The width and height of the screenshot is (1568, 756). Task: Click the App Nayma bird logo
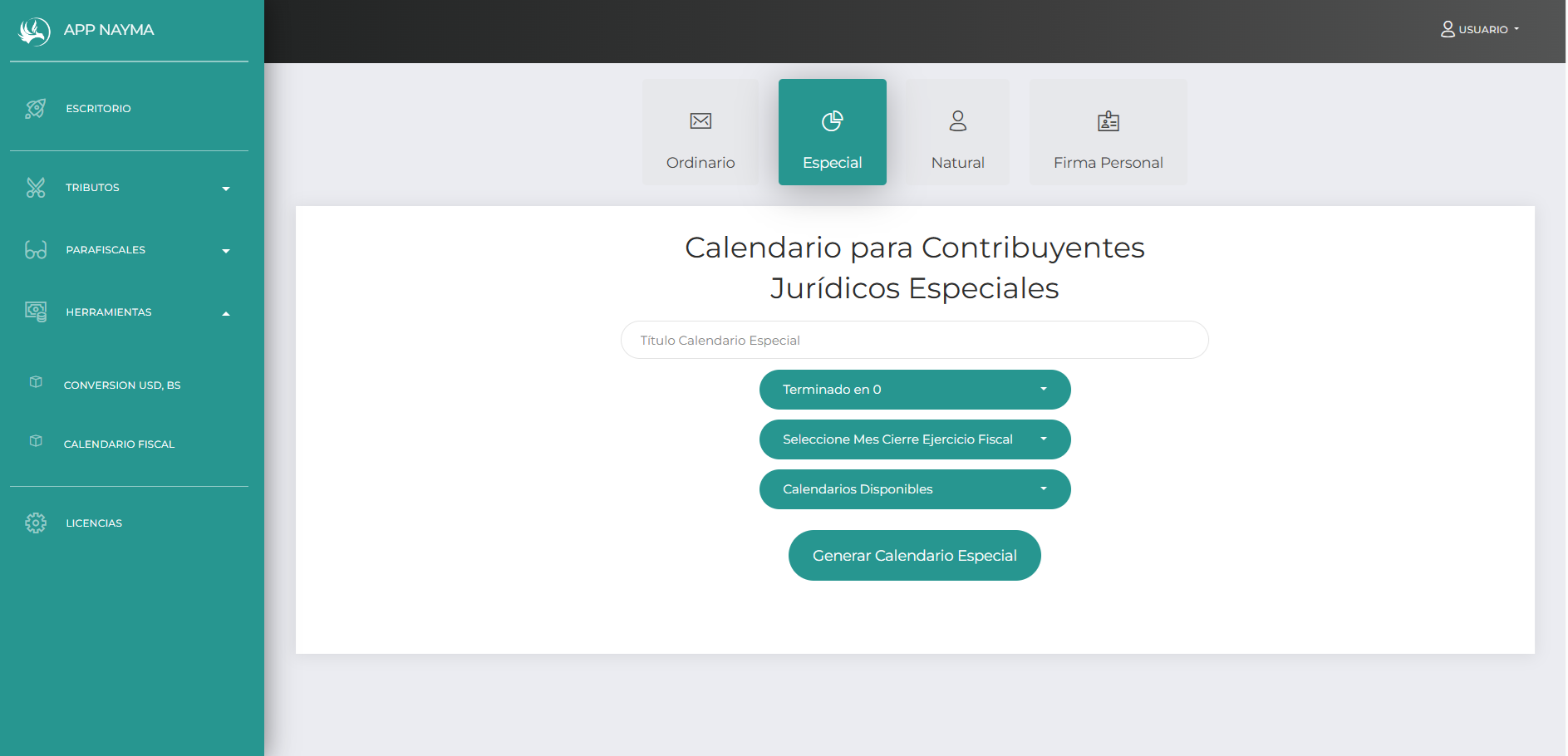pos(34,31)
